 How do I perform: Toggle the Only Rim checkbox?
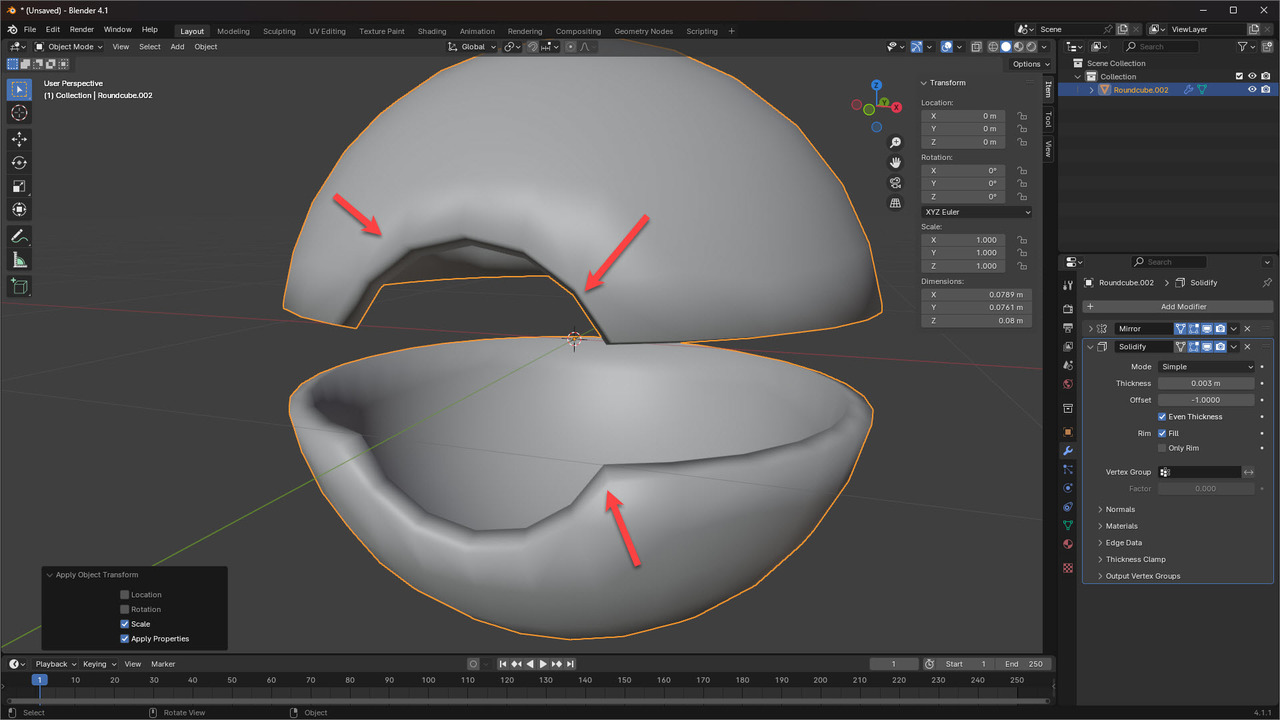[1162, 448]
